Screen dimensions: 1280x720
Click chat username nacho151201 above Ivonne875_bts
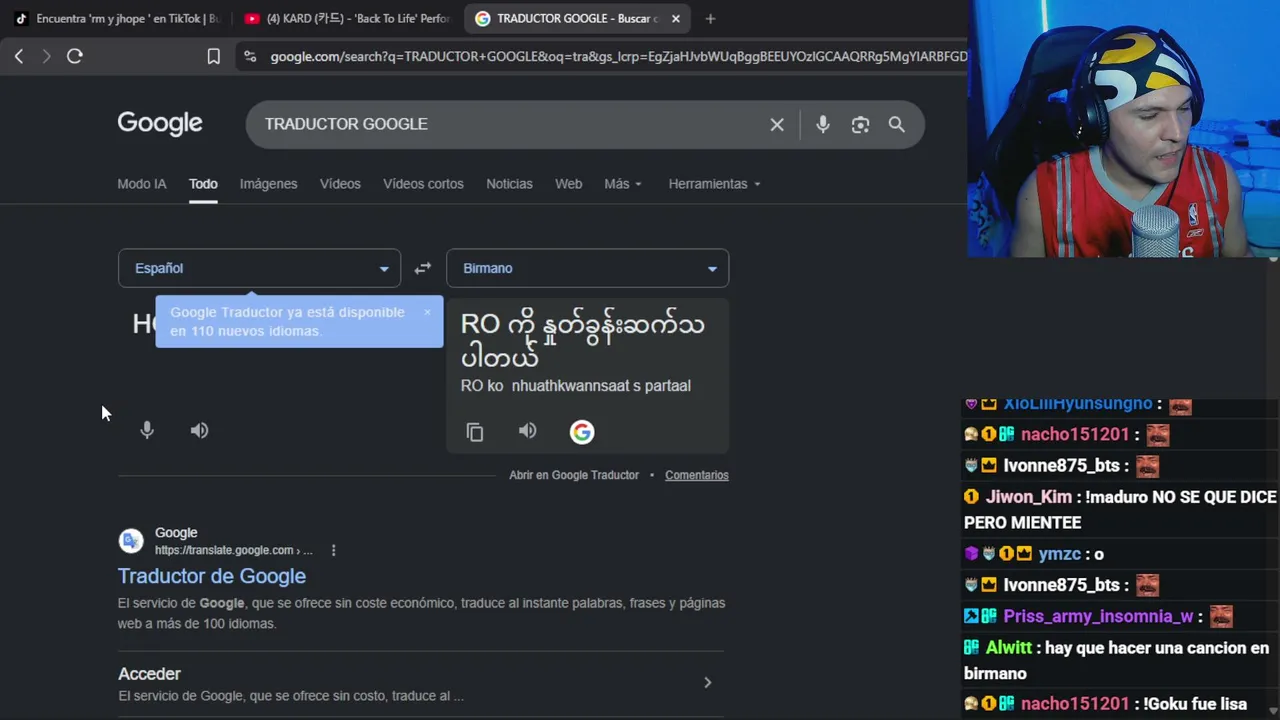(x=1075, y=435)
